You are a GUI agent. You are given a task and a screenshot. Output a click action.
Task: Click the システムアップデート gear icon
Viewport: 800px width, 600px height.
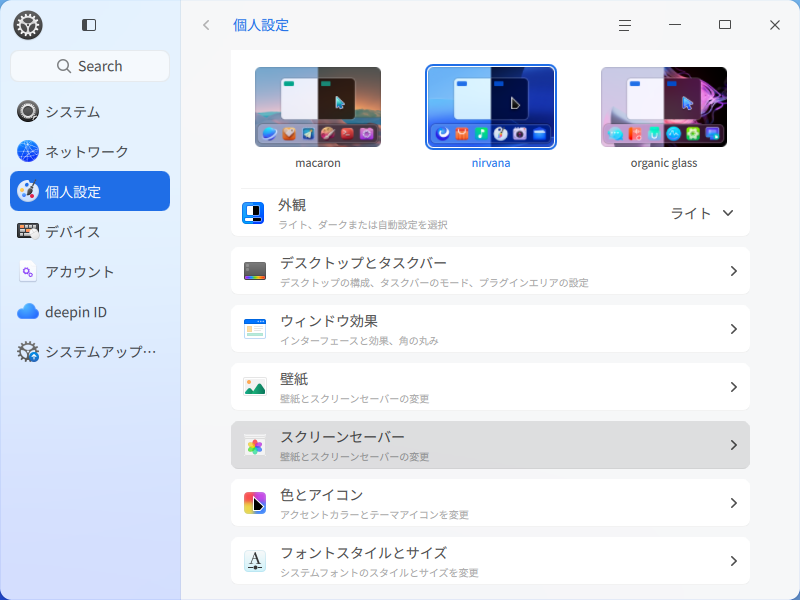click(x=28, y=352)
